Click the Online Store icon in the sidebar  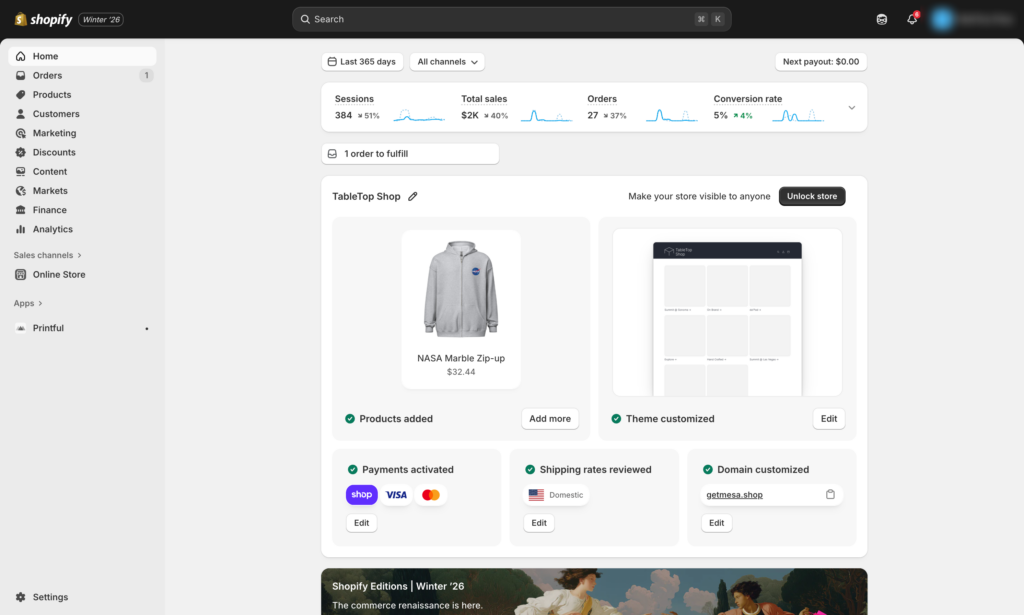21,275
